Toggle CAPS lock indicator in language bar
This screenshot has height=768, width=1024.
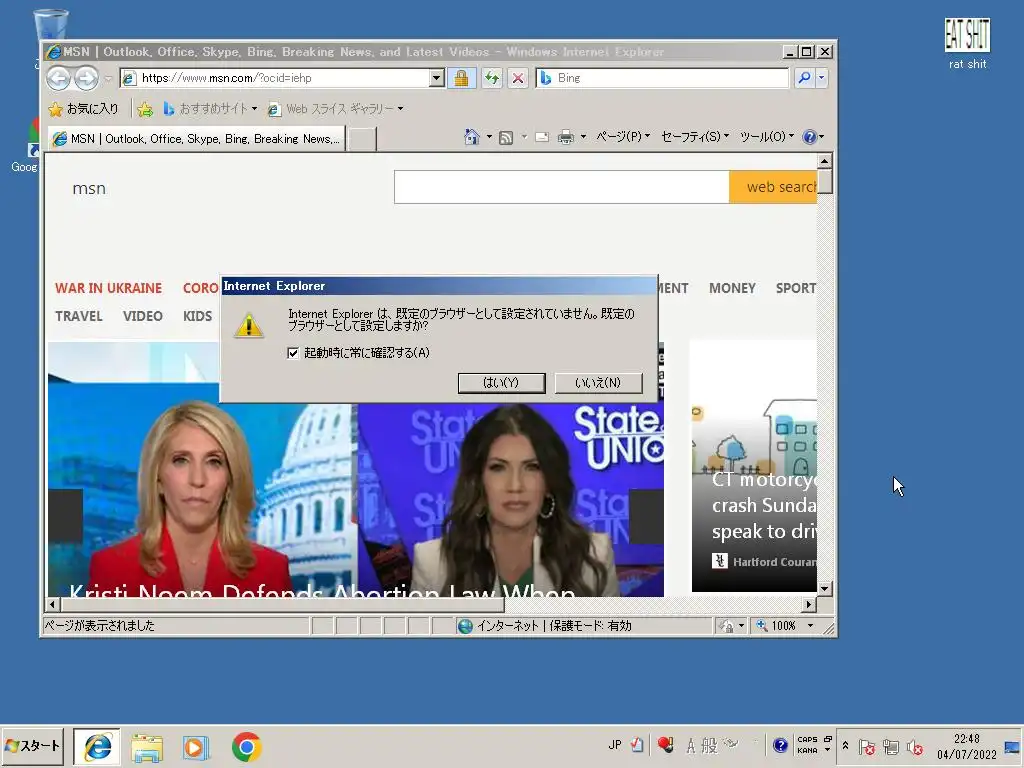[x=807, y=739]
